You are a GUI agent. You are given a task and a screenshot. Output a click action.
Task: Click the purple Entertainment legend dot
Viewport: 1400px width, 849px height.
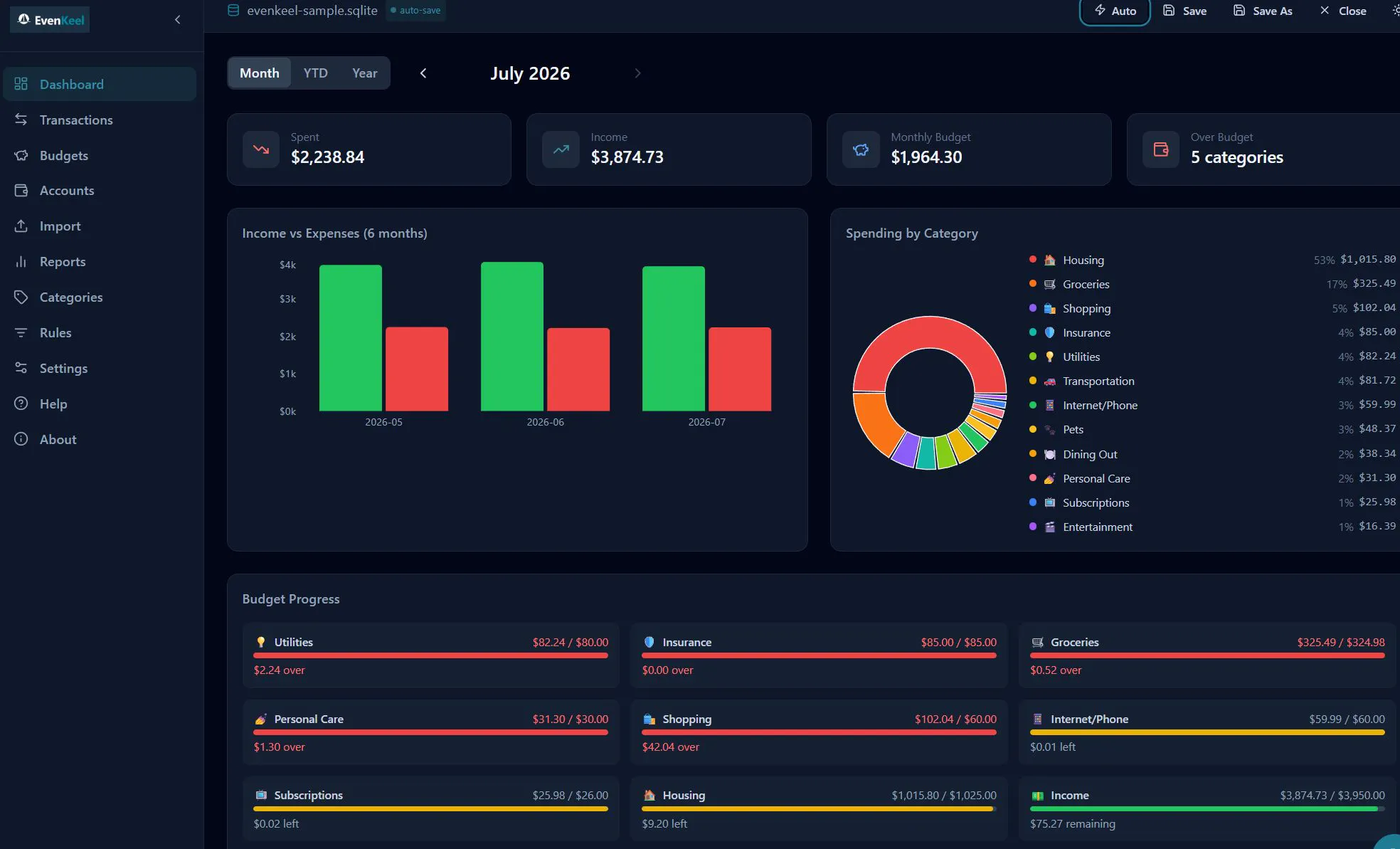[1032, 526]
